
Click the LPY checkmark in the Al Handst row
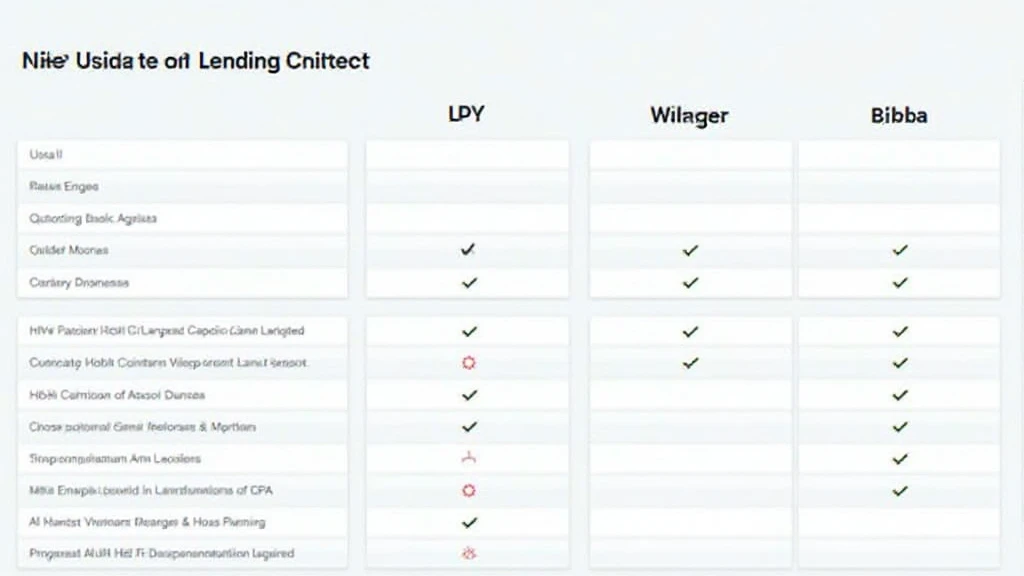click(468, 522)
